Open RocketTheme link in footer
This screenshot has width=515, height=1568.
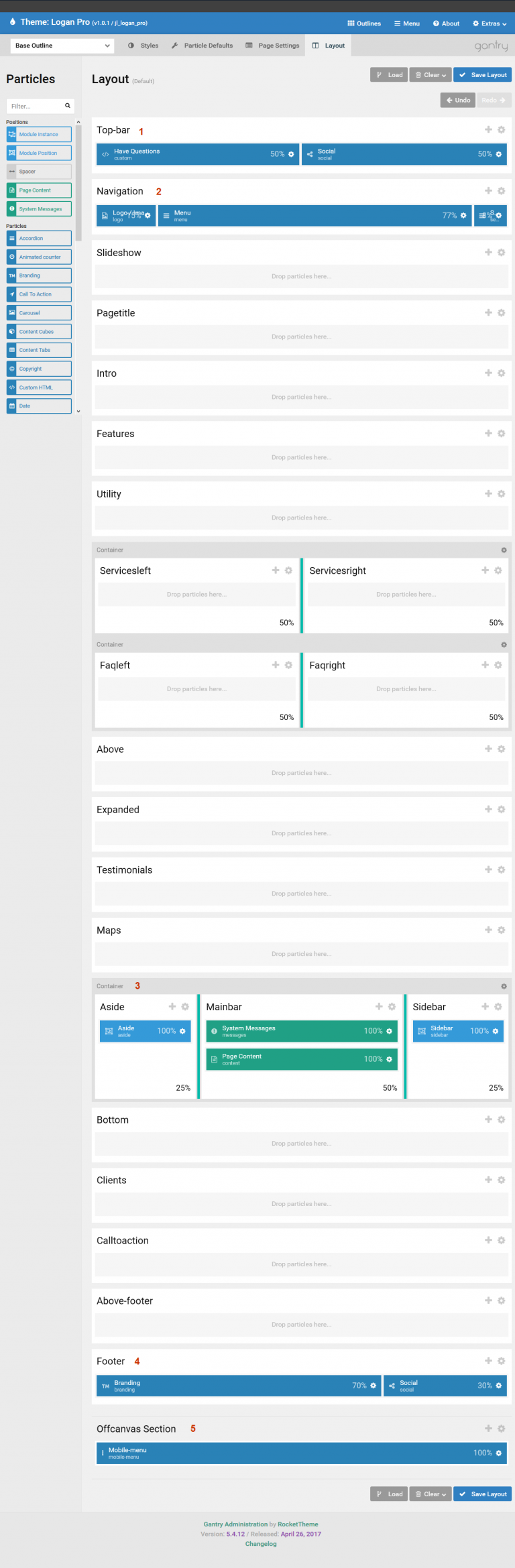click(x=298, y=1524)
